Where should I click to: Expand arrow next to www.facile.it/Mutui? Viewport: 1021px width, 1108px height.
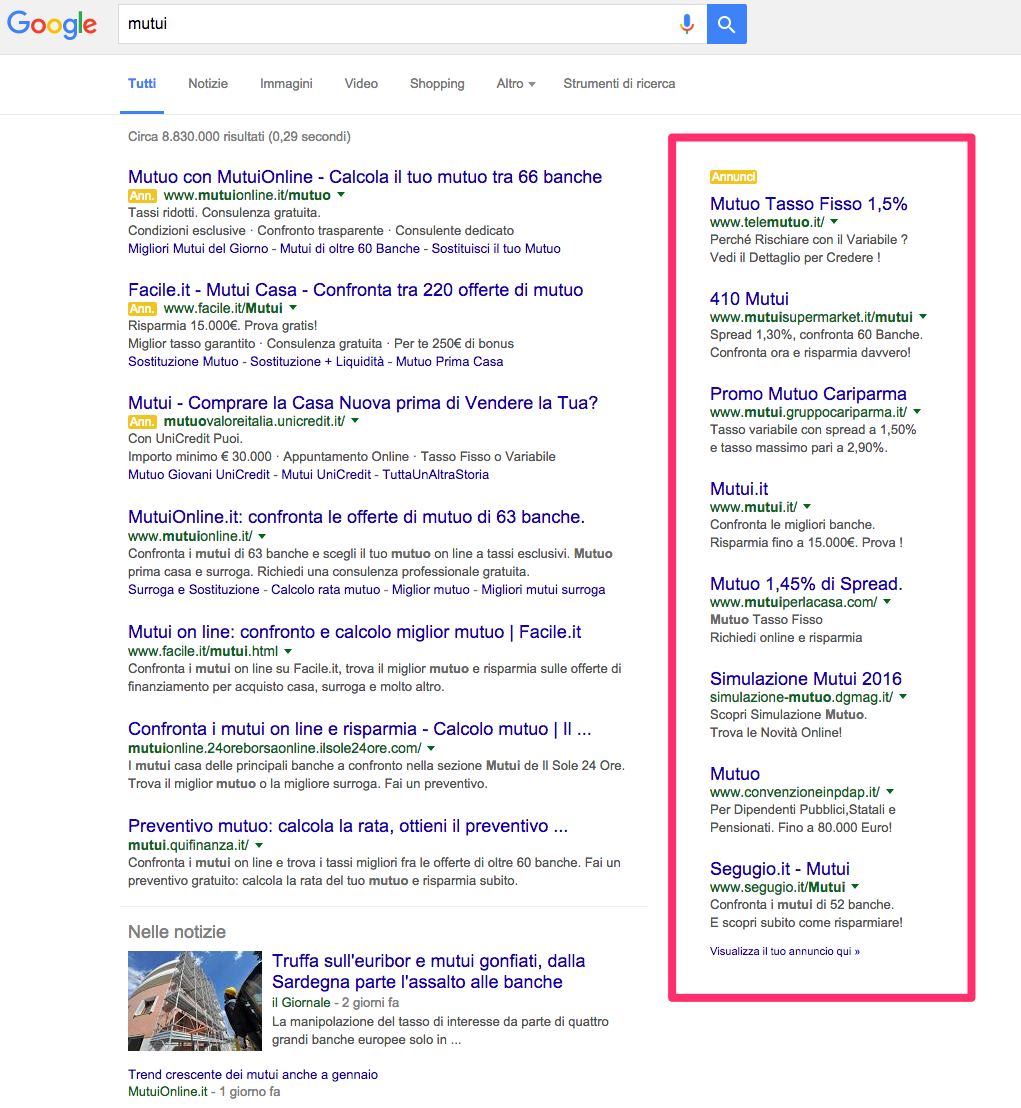[293, 307]
